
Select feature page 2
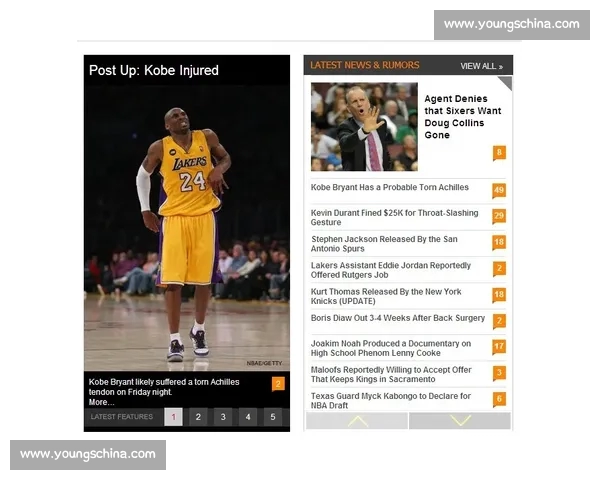198,417
